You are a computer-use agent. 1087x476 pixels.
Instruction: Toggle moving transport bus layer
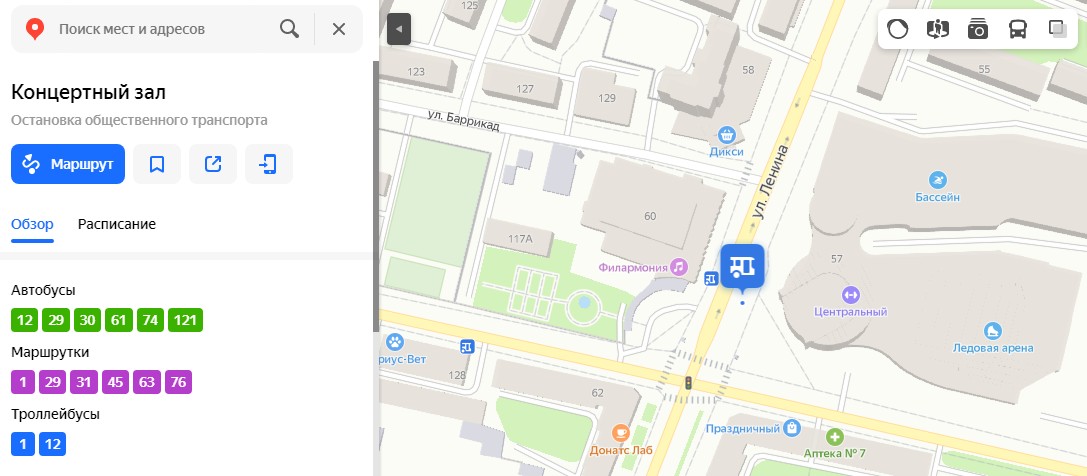1017,29
